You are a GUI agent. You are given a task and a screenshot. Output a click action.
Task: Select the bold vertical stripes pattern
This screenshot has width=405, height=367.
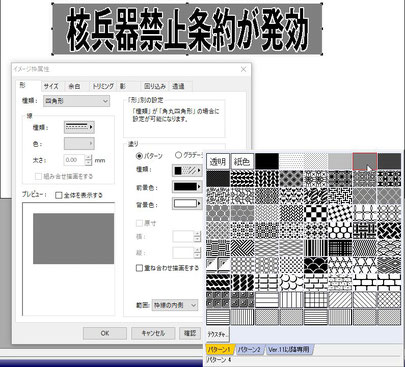pyautogui.click(x=316, y=247)
